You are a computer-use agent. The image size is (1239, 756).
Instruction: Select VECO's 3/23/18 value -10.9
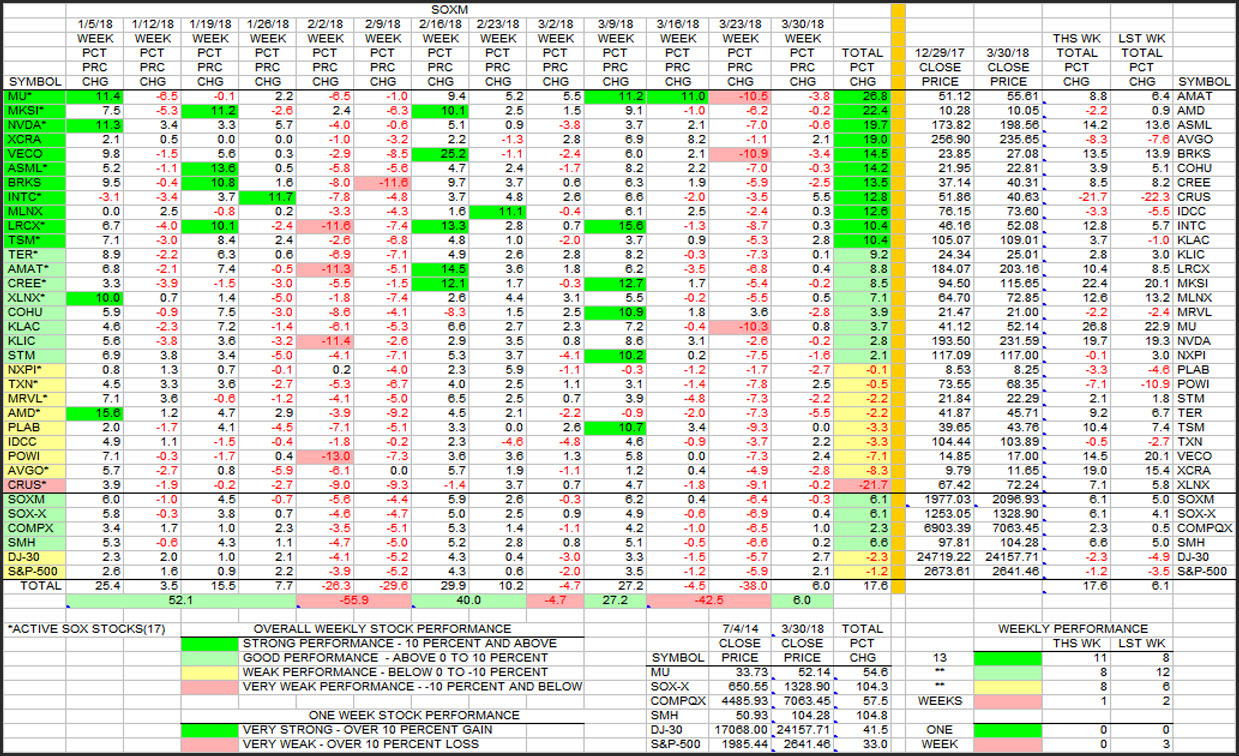[x=739, y=154]
